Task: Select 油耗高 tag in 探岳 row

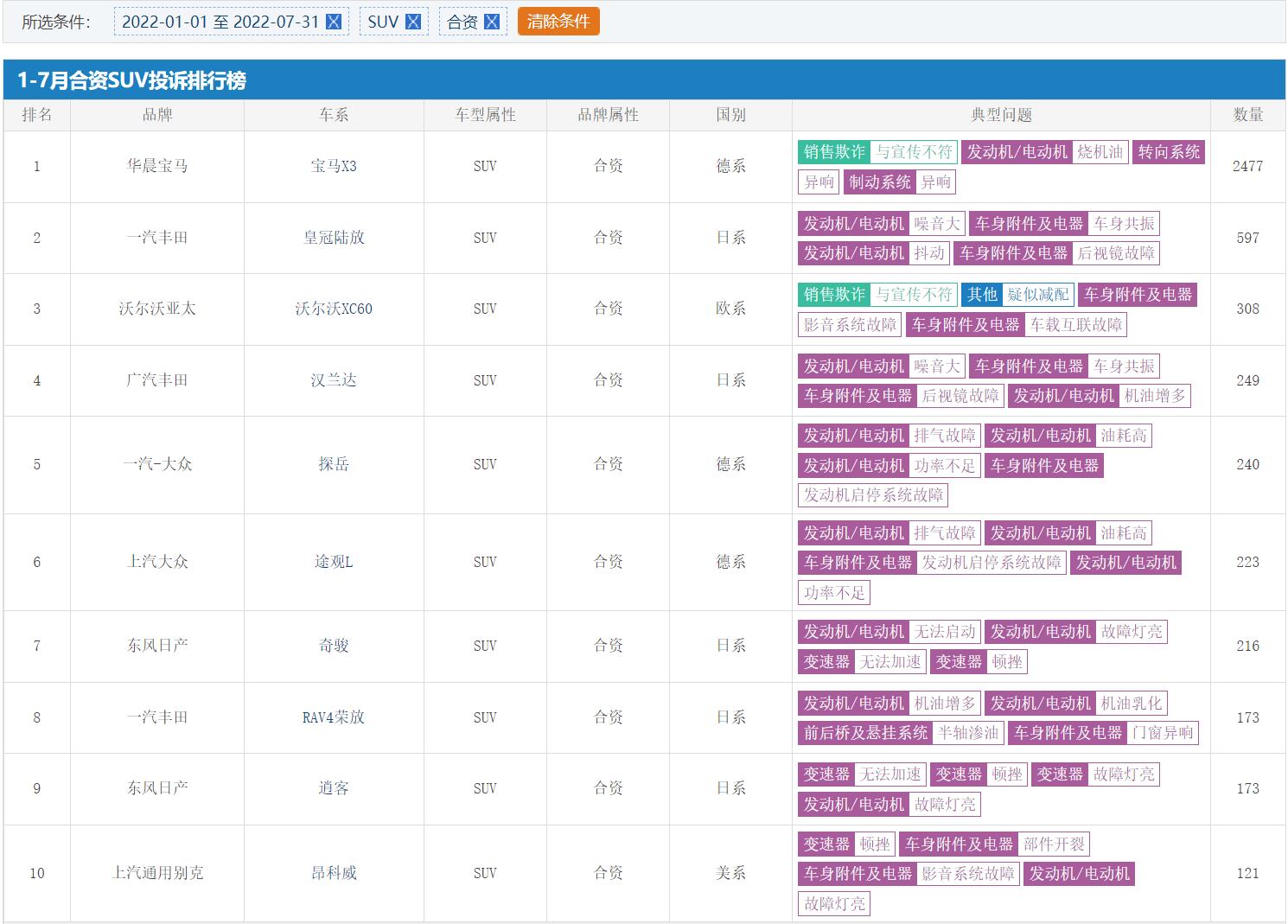Action: 1123,436
